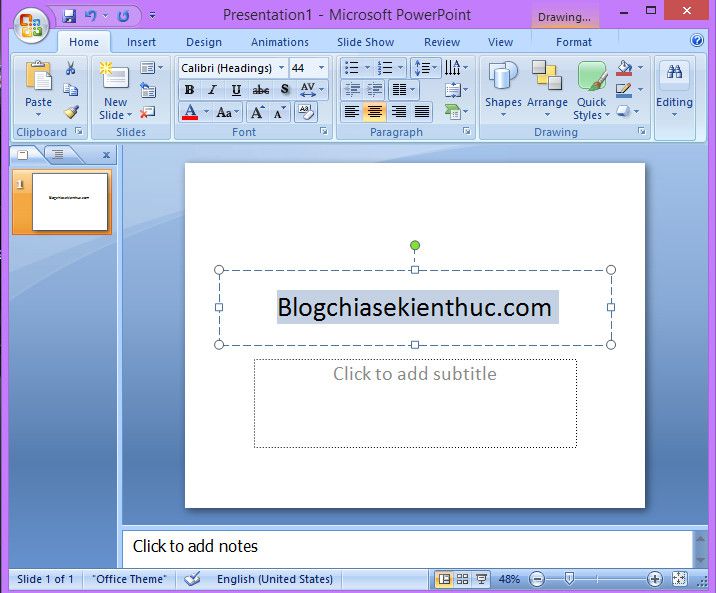Open the Arrange options
Image resolution: width=716 pixels, height=593 pixels.
click(547, 89)
